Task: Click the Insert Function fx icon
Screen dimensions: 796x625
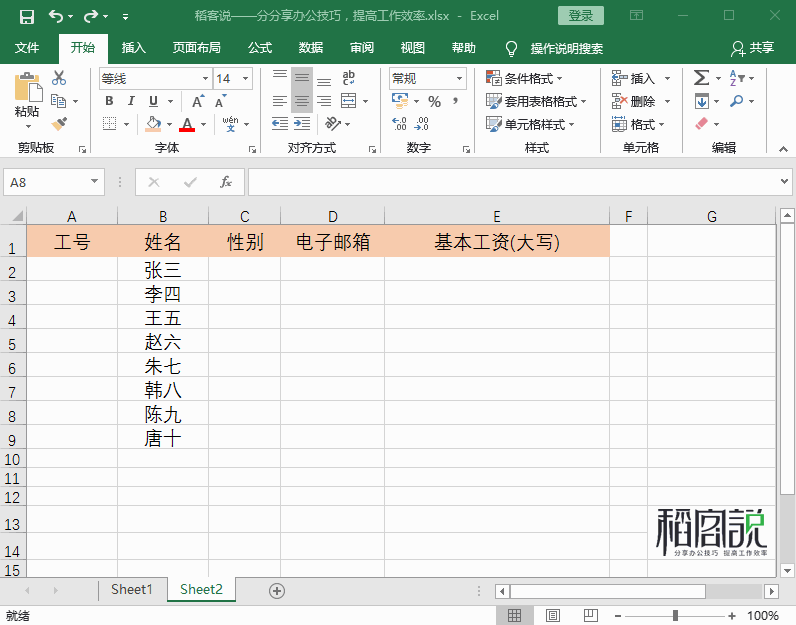Action: [225, 182]
